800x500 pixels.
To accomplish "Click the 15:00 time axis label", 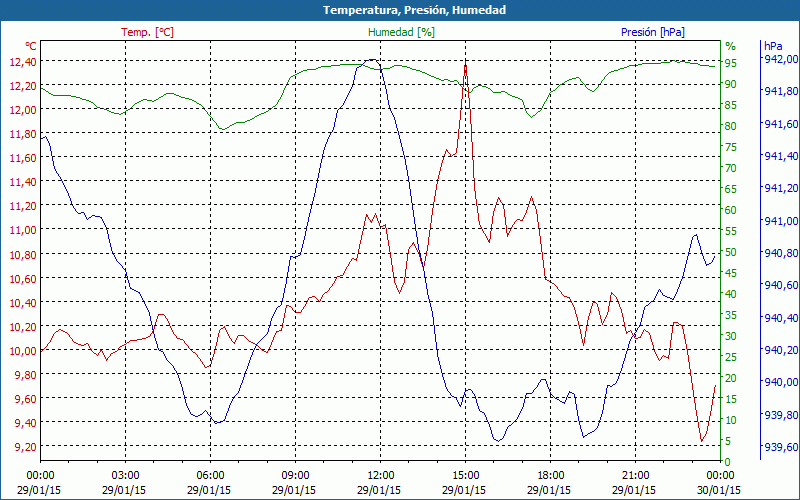I will click(x=465, y=476).
